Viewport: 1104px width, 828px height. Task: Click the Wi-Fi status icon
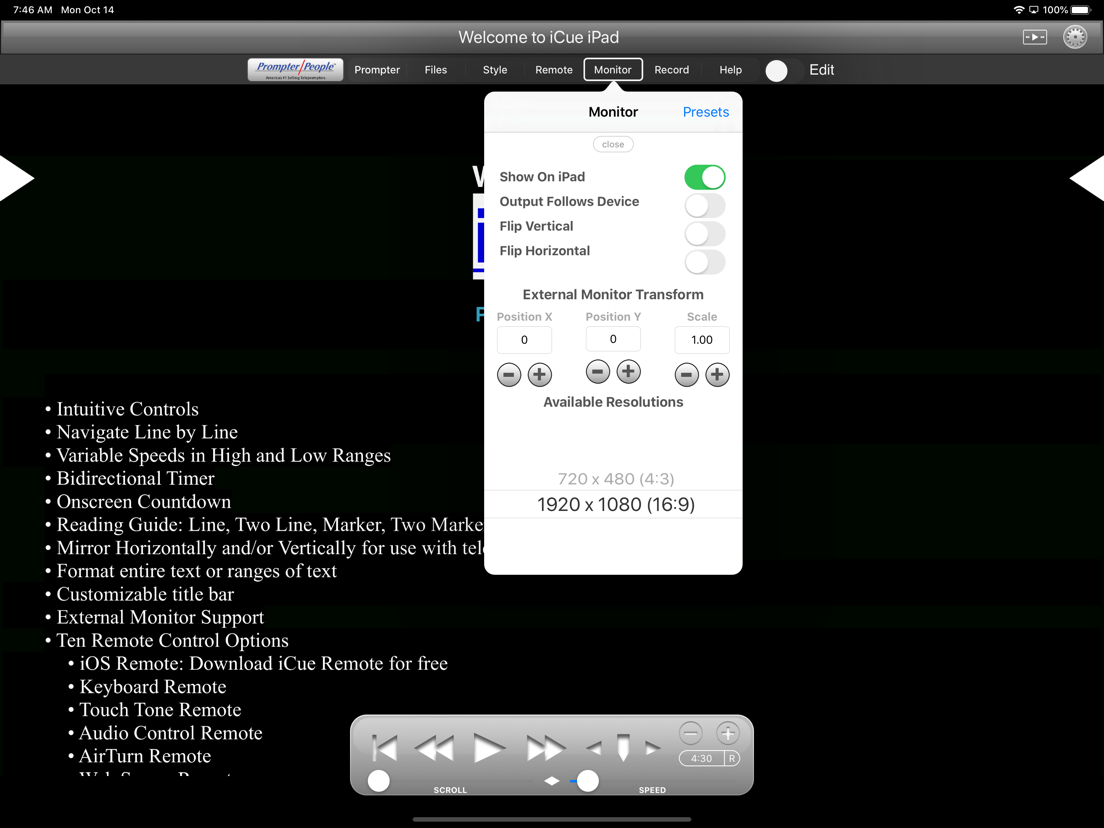click(1018, 10)
